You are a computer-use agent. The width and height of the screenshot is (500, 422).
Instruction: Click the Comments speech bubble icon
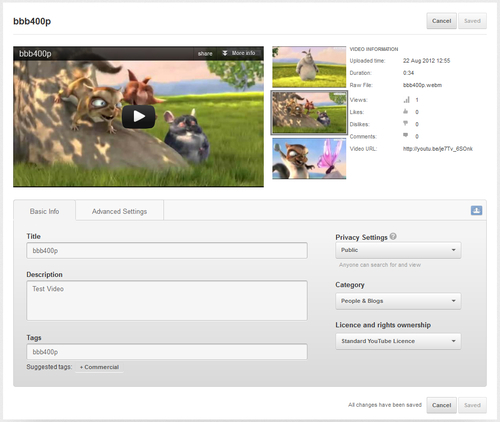406,135
